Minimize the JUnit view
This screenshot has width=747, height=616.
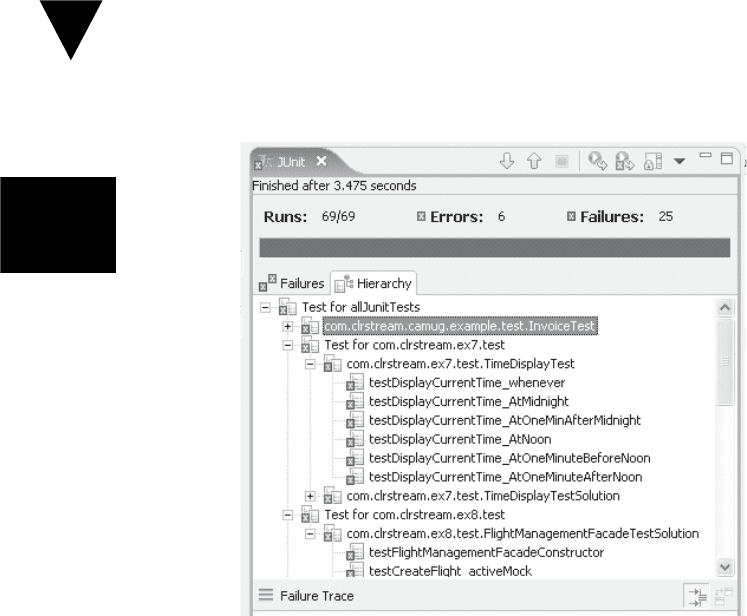coord(706,155)
